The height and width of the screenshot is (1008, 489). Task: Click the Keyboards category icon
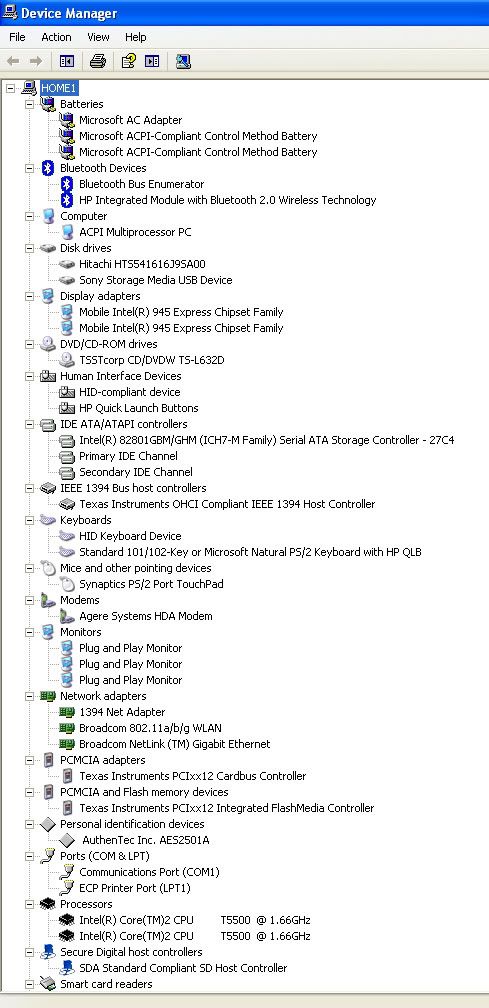48,519
